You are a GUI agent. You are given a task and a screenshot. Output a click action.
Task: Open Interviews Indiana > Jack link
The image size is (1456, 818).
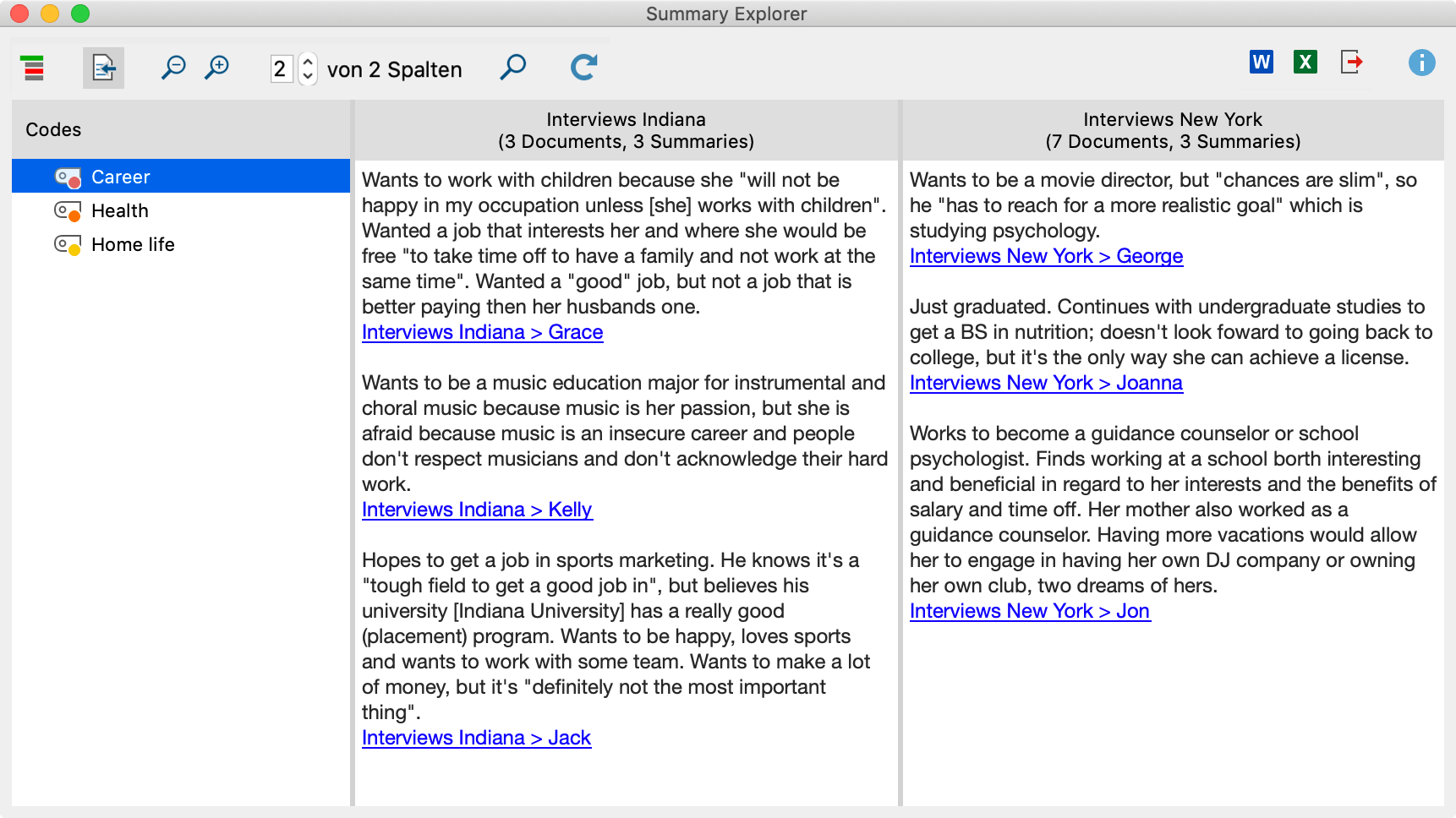click(476, 738)
